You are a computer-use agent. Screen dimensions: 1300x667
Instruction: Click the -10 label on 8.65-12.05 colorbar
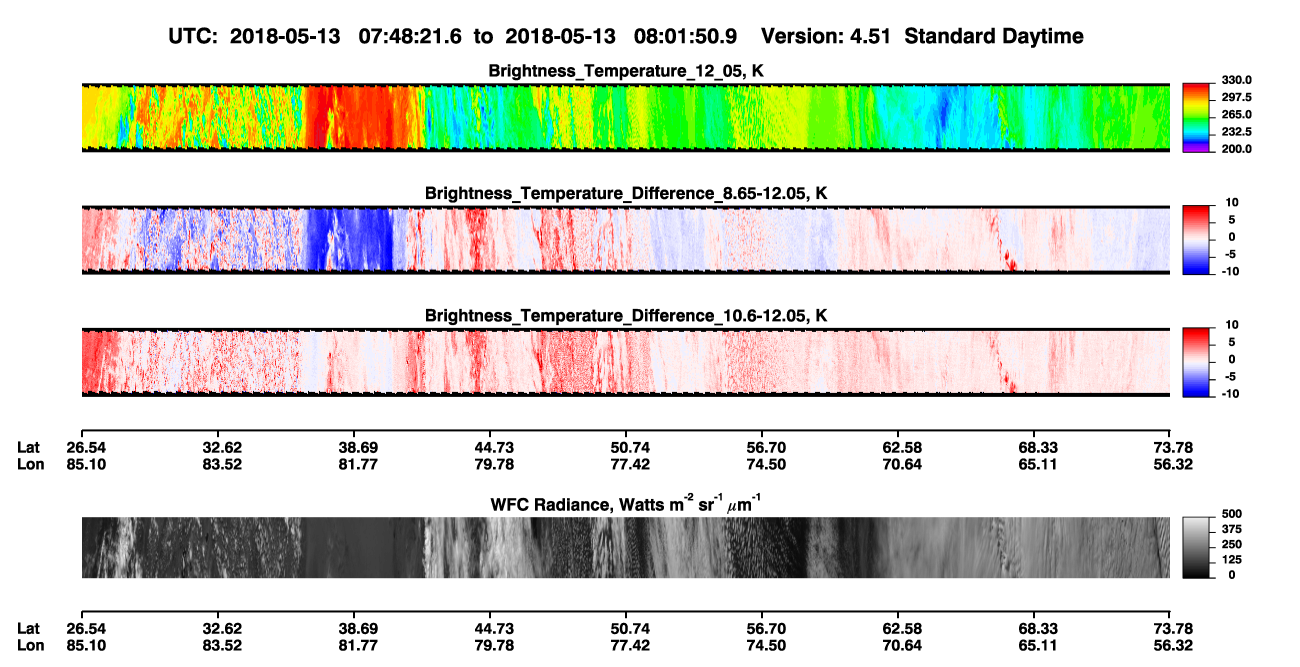pos(1229,271)
